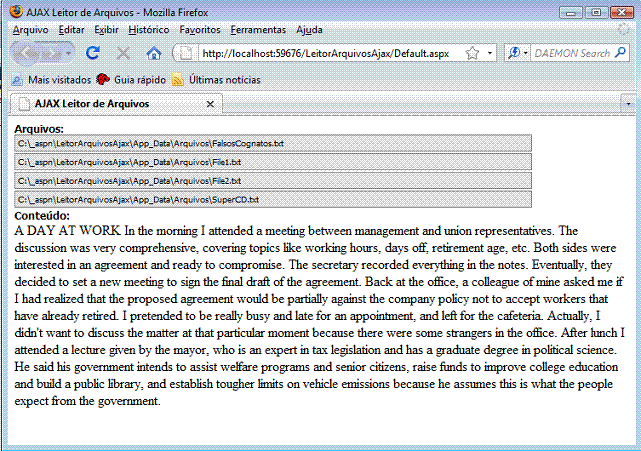Screen dimensions: 641x451
Task: Reload the page with the refresh icon
Action: pyautogui.click(x=93, y=53)
